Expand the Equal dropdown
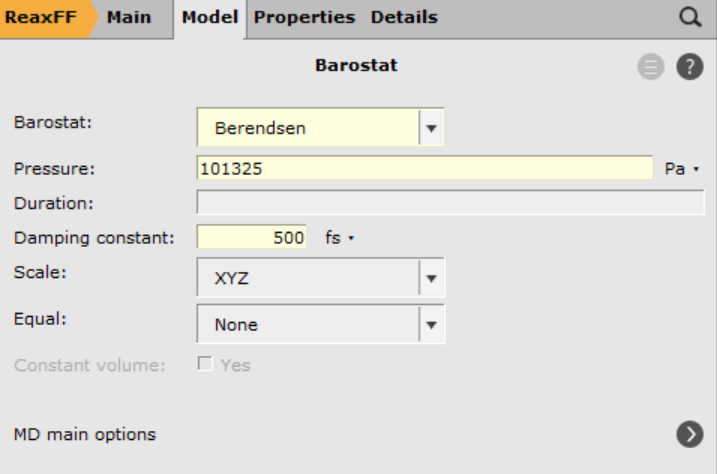The width and height of the screenshot is (717, 474). point(432,324)
